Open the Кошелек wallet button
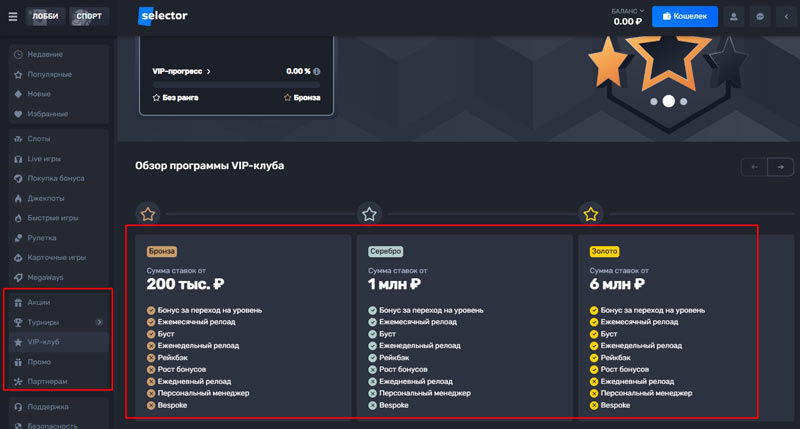Image resolution: width=800 pixels, height=429 pixels. [684, 16]
